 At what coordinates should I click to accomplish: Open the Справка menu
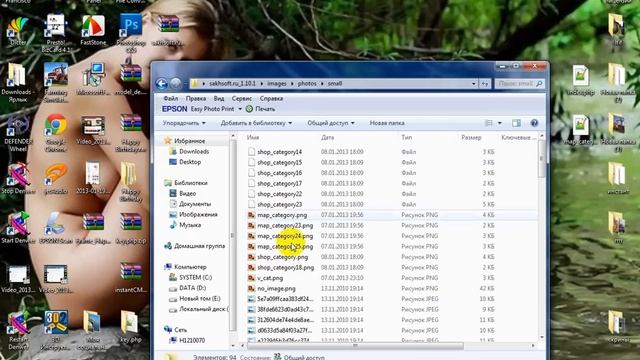click(x=271, y=98)
